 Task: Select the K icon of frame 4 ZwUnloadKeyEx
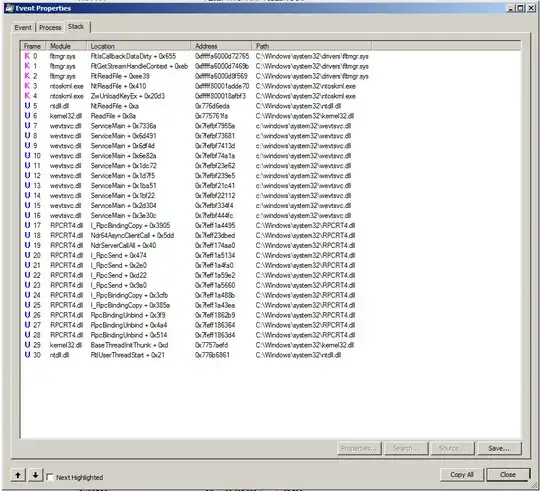[x=27, y=96]
